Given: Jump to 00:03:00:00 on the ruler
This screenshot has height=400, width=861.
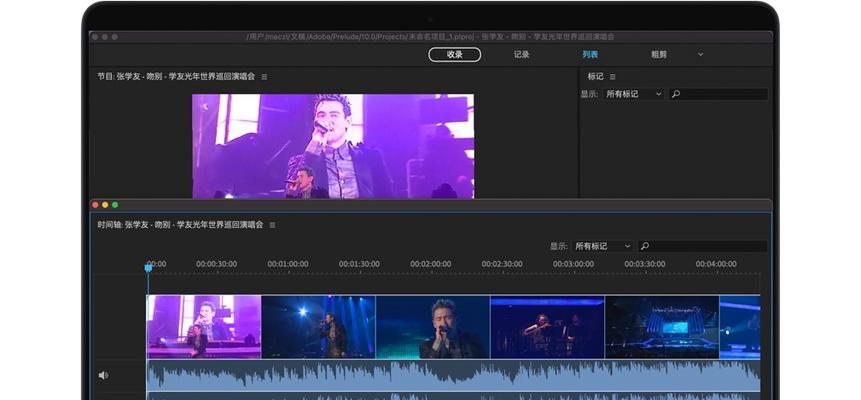Looking at the screenshot, I should click(x=573, y=264).
